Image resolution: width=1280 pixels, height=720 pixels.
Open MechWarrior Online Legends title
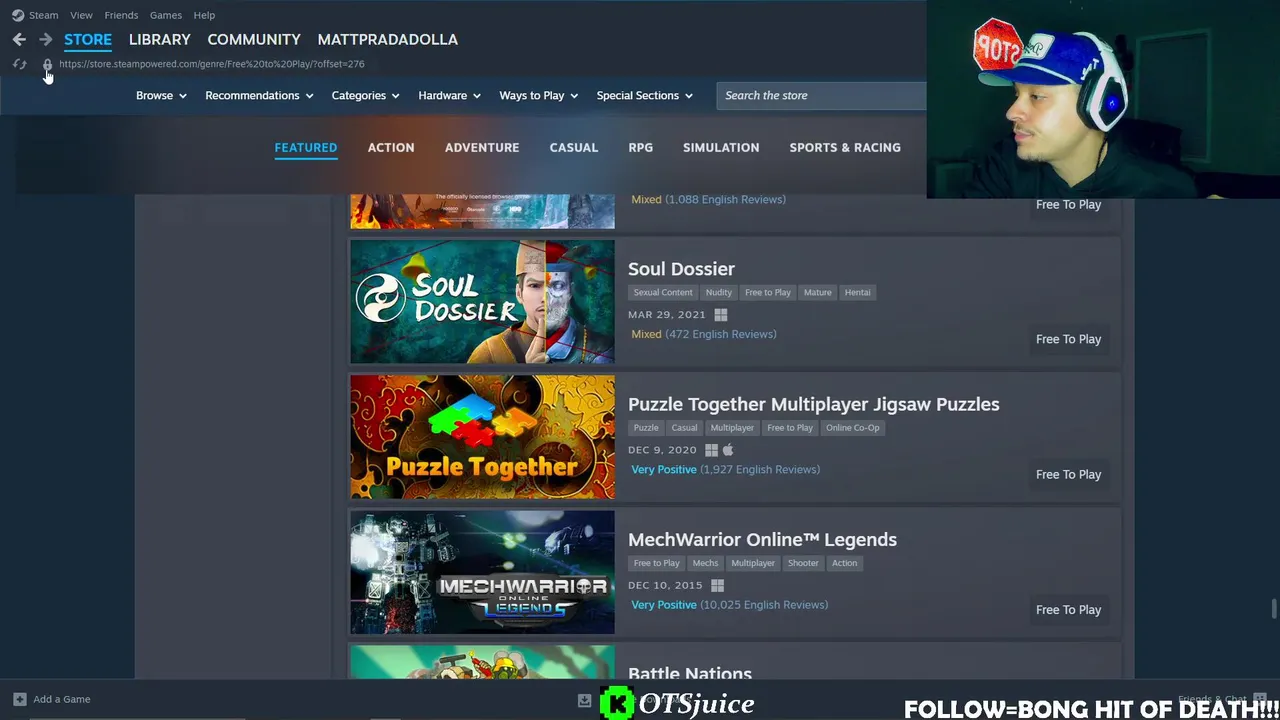[762, 539]
